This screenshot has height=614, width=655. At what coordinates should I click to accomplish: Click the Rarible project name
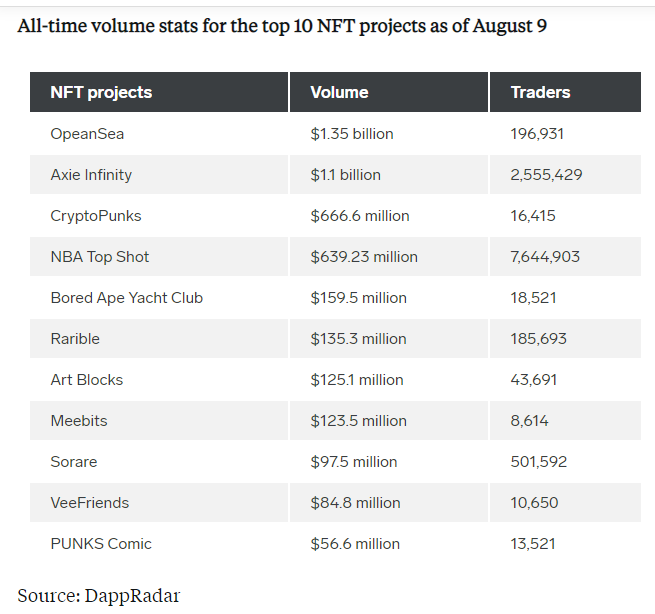75,338
